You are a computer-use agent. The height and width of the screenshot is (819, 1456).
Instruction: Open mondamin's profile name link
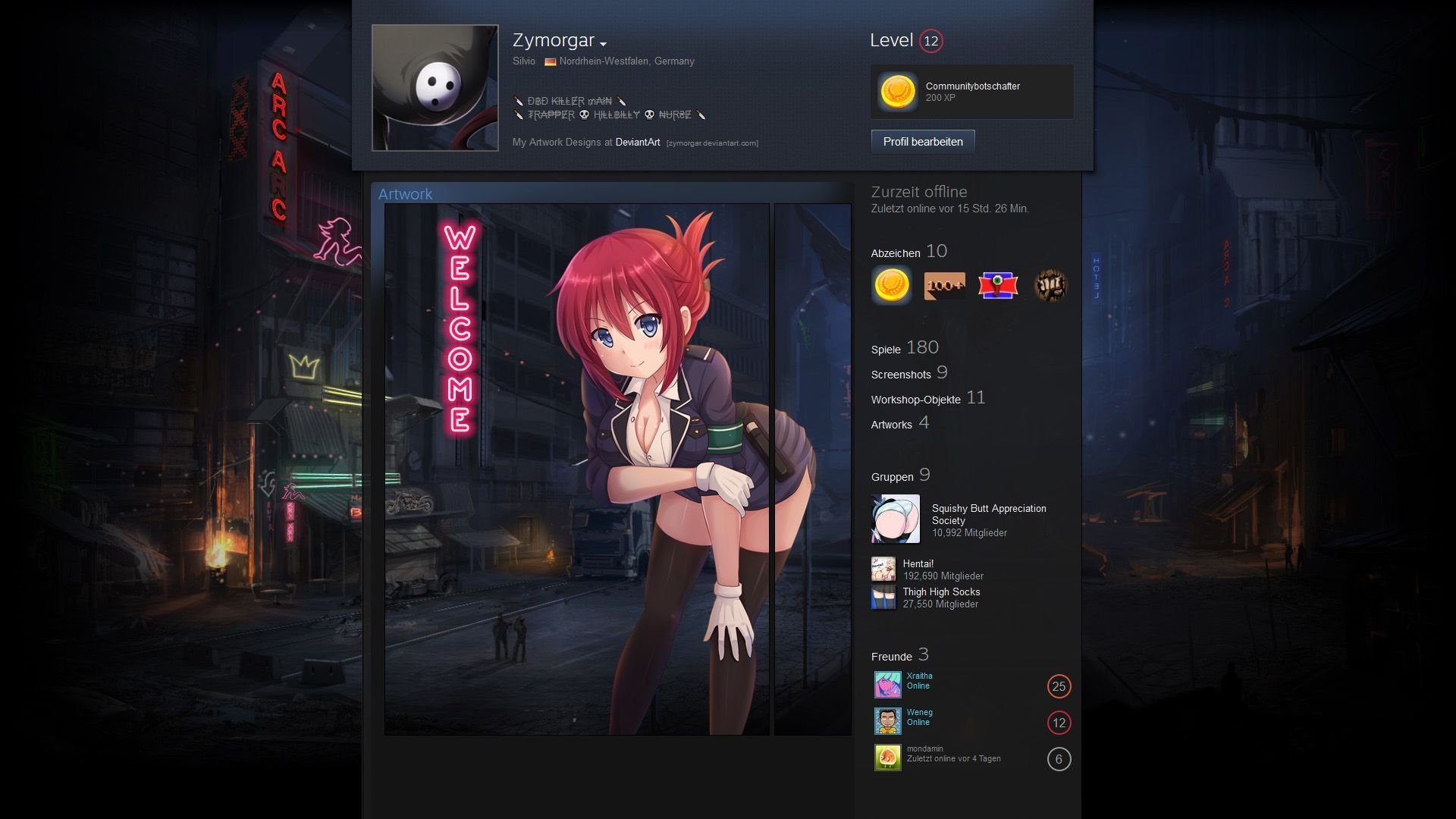coord(924,749)
